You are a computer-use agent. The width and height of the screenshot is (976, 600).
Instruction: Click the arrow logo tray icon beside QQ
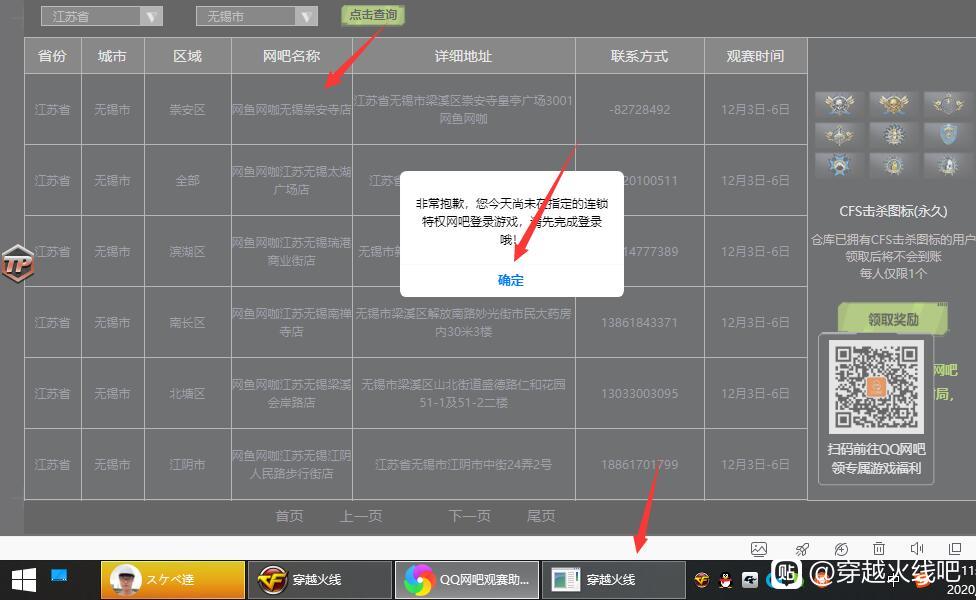pyautogui.click(x=749, y=580)
